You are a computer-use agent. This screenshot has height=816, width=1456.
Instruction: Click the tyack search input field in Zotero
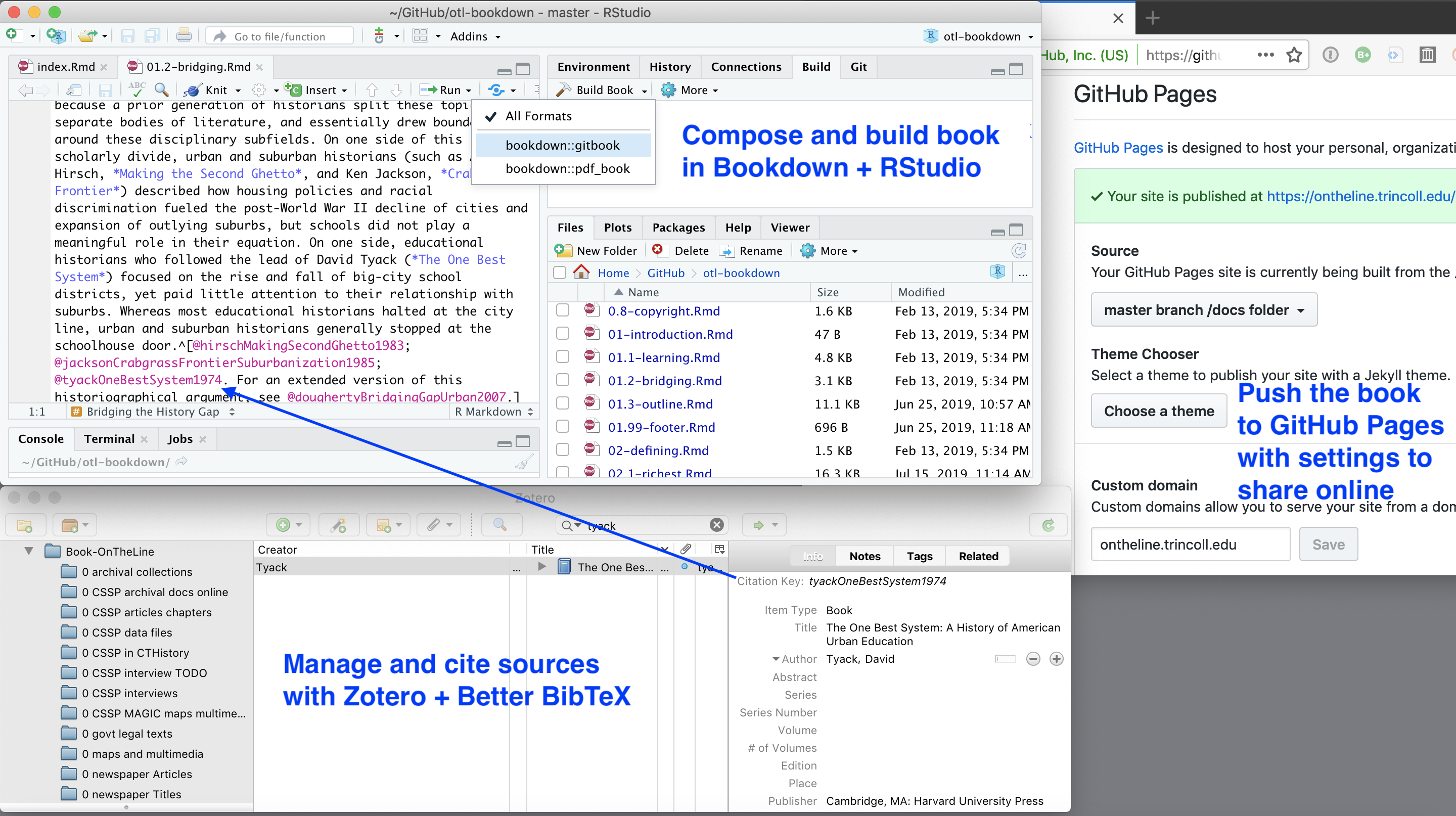[641, 524]
